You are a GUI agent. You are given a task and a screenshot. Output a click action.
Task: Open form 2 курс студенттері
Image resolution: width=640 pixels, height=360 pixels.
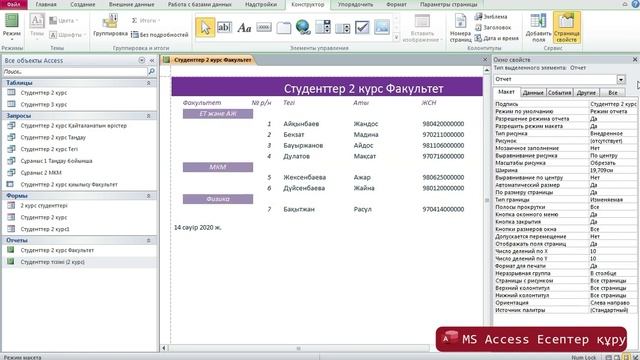click(44, 206)
